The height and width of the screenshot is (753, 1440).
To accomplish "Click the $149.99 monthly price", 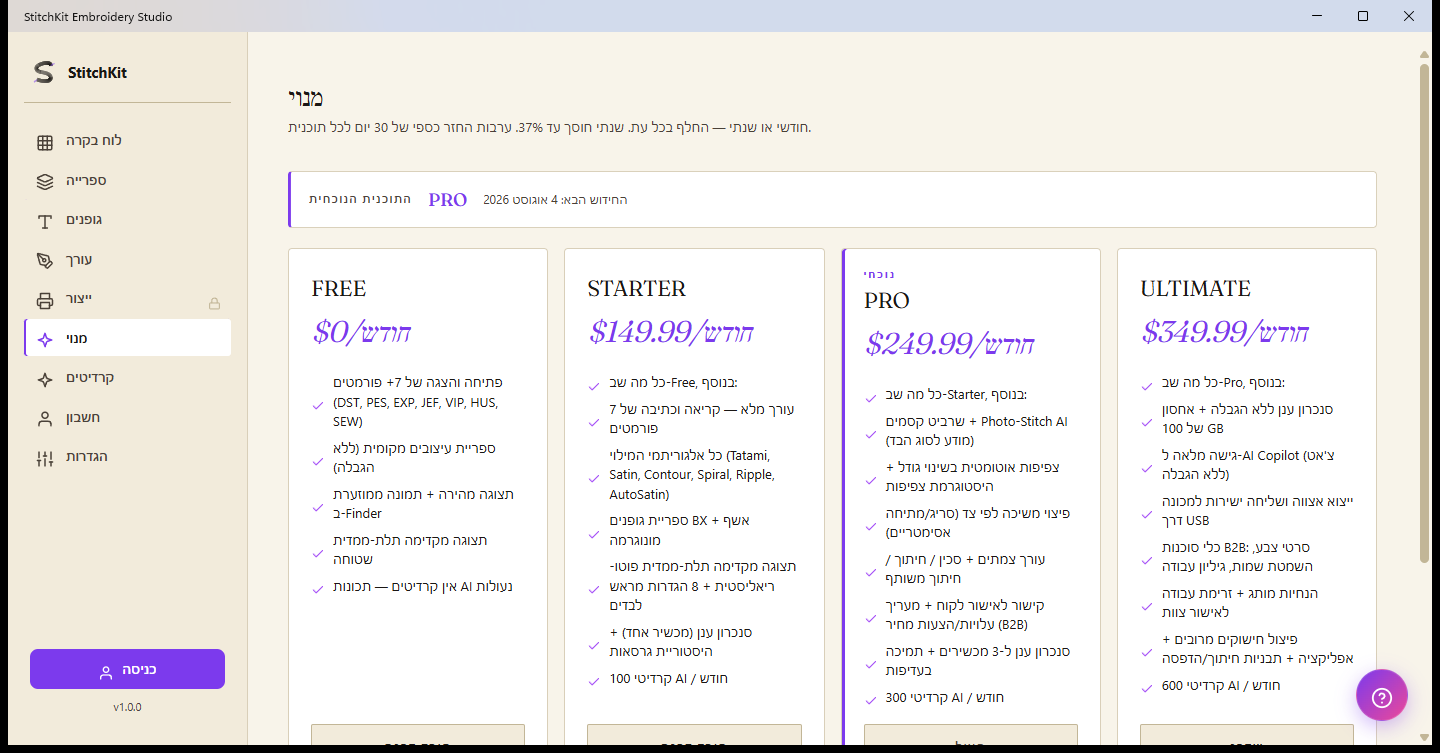I will point(671,332).
